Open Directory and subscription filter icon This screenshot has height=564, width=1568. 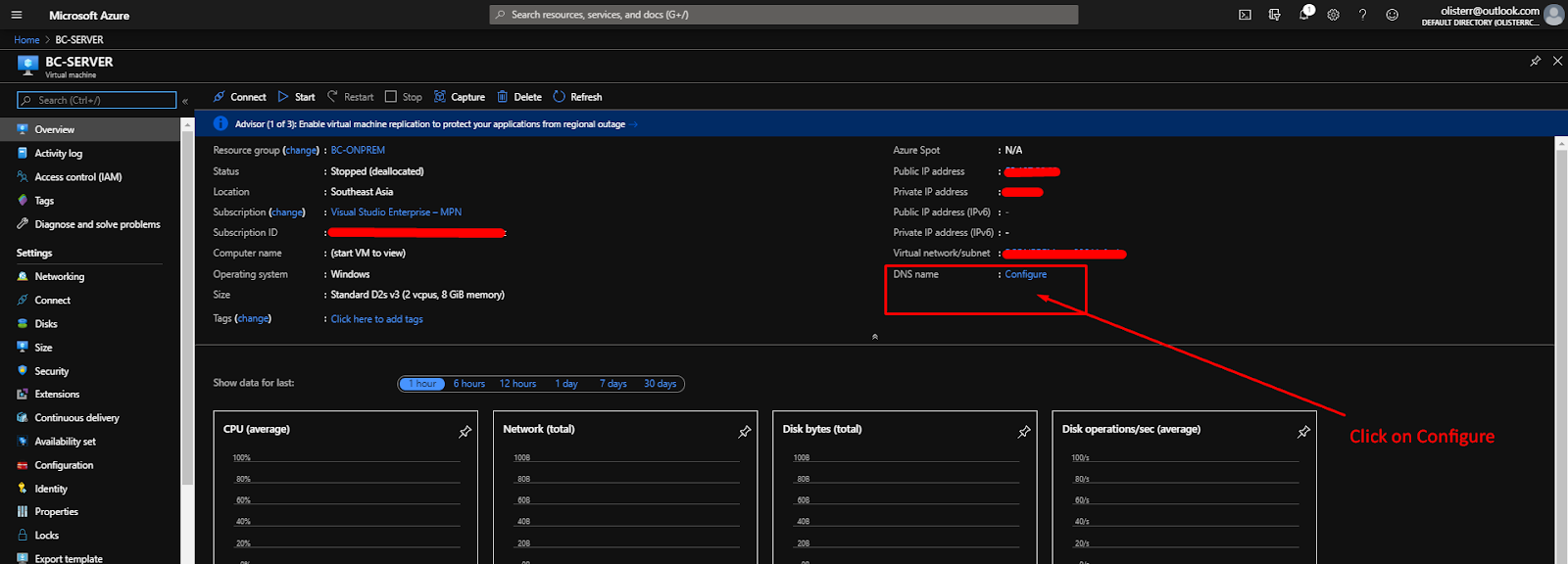coord(1274,15)
